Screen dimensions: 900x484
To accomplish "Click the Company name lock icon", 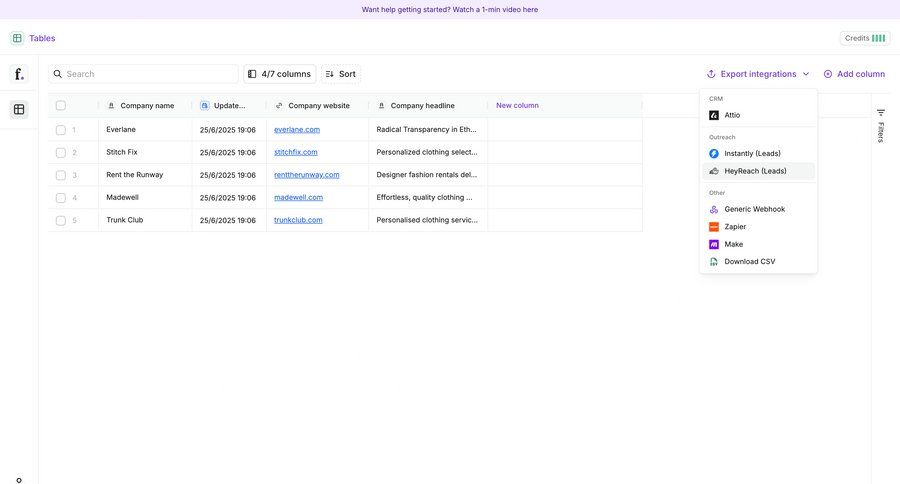I will [111, 106].
